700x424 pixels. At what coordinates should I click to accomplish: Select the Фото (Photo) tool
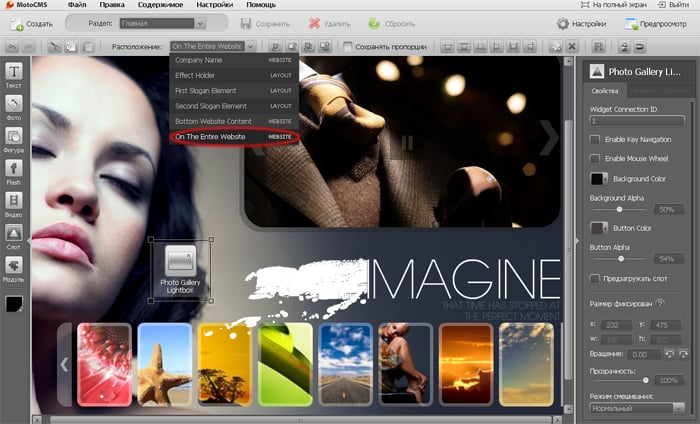pyautogui.click(x=15, y=108)
